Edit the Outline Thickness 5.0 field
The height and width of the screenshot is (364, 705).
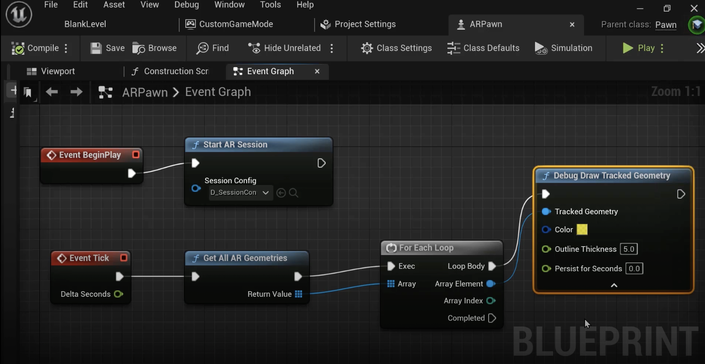coord(629,249)
